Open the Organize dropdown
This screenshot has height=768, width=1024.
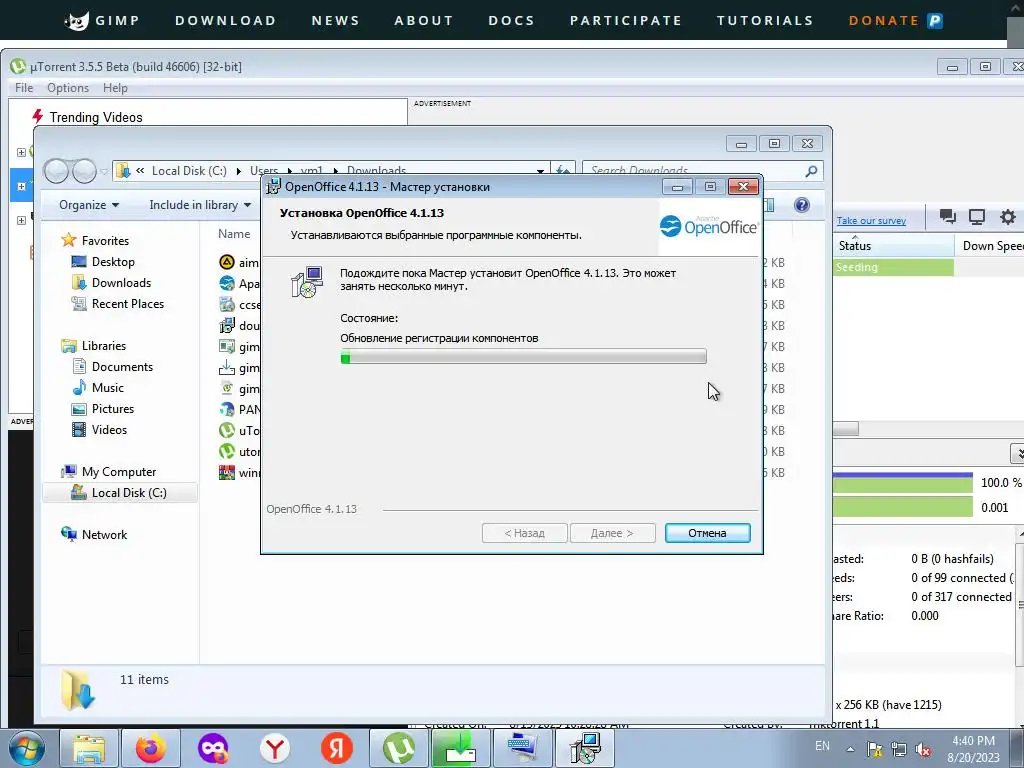coord(89,205)
